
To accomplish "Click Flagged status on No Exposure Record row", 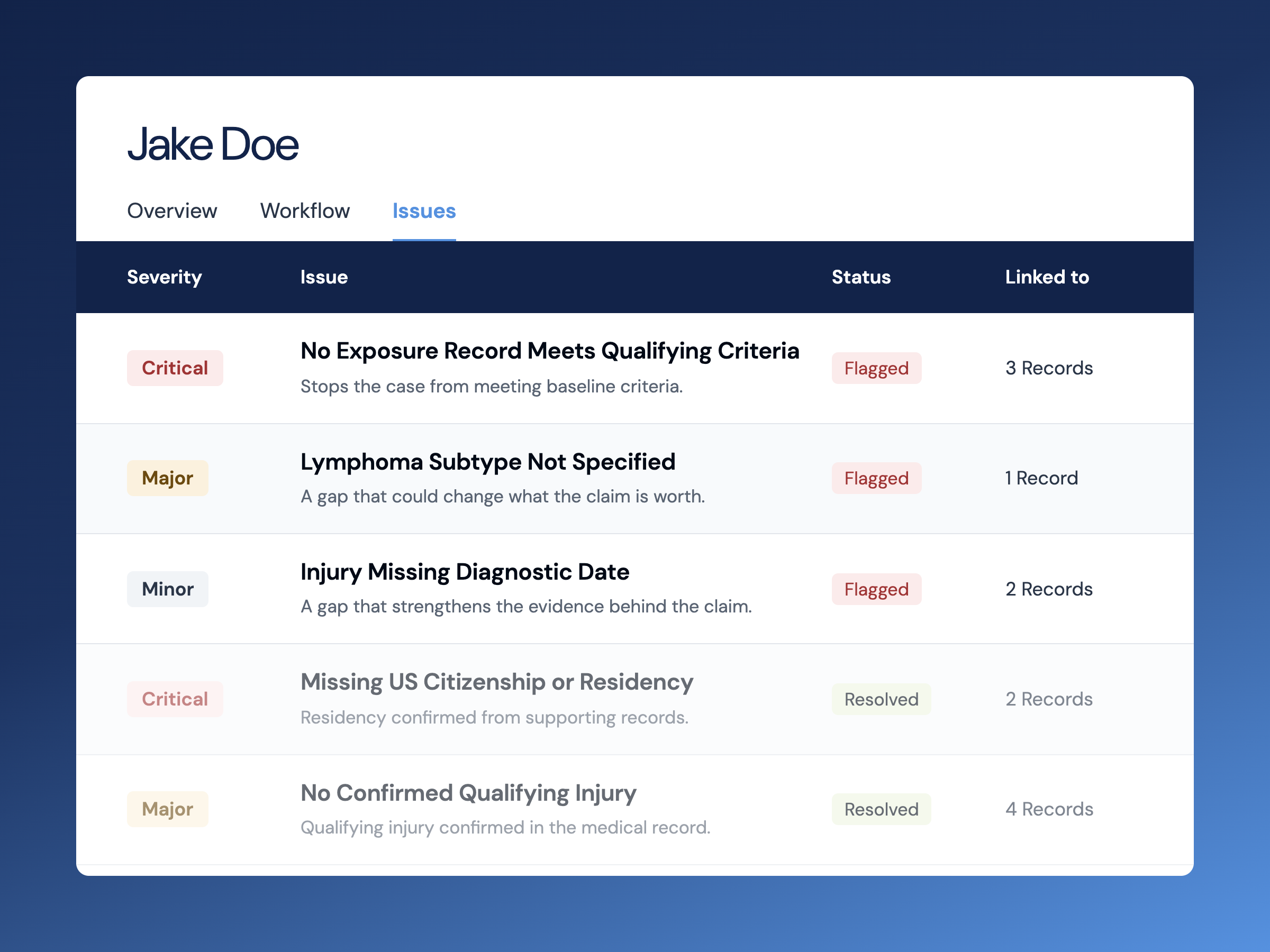I will click(x=876, y=368).
